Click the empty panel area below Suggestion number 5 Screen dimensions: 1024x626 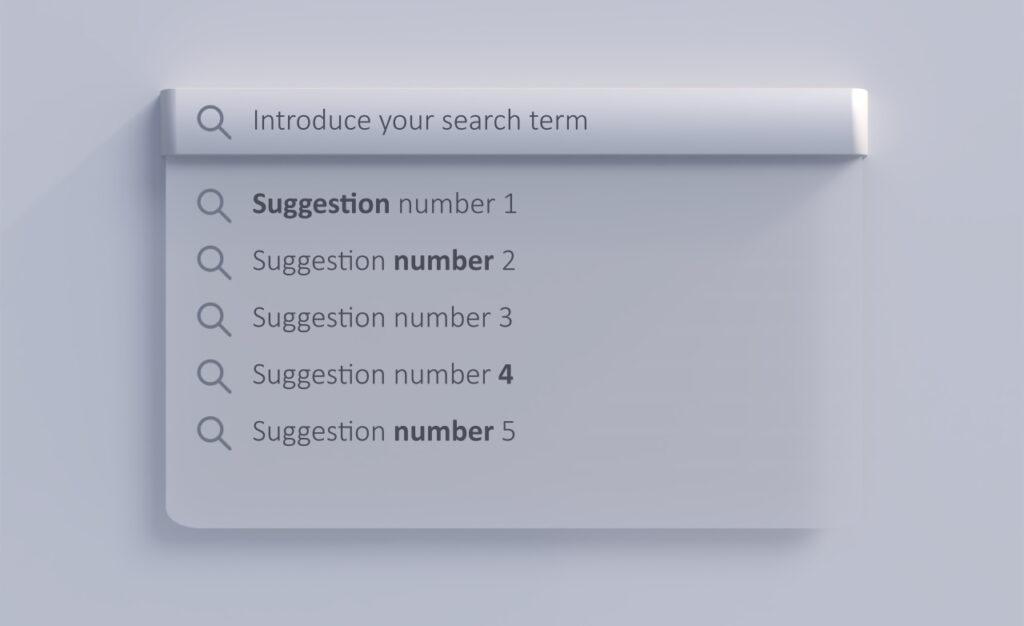500,485
